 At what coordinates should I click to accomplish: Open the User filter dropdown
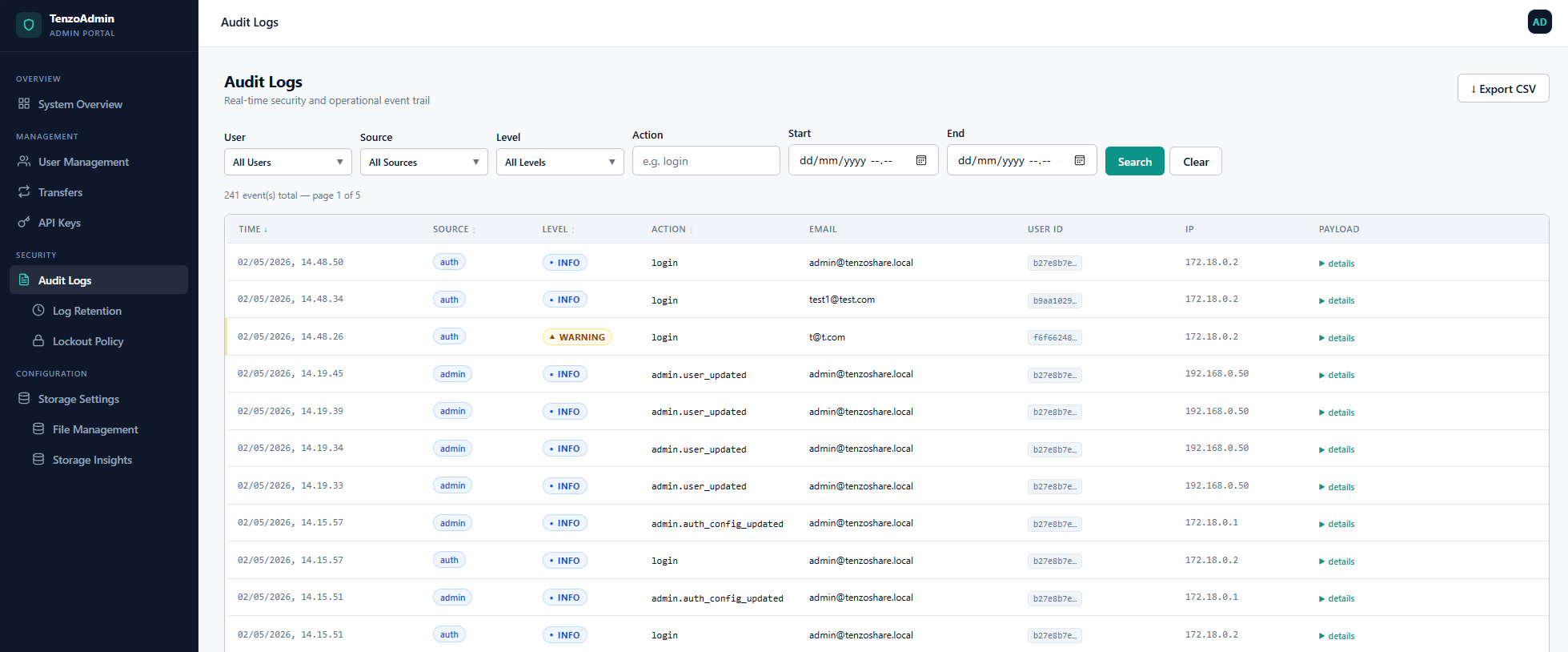point(288,162)
